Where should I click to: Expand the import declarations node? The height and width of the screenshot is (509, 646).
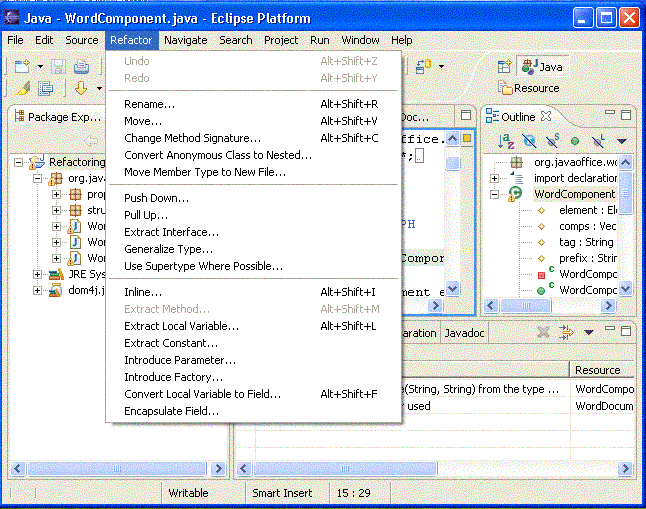[x=495, y=178]
